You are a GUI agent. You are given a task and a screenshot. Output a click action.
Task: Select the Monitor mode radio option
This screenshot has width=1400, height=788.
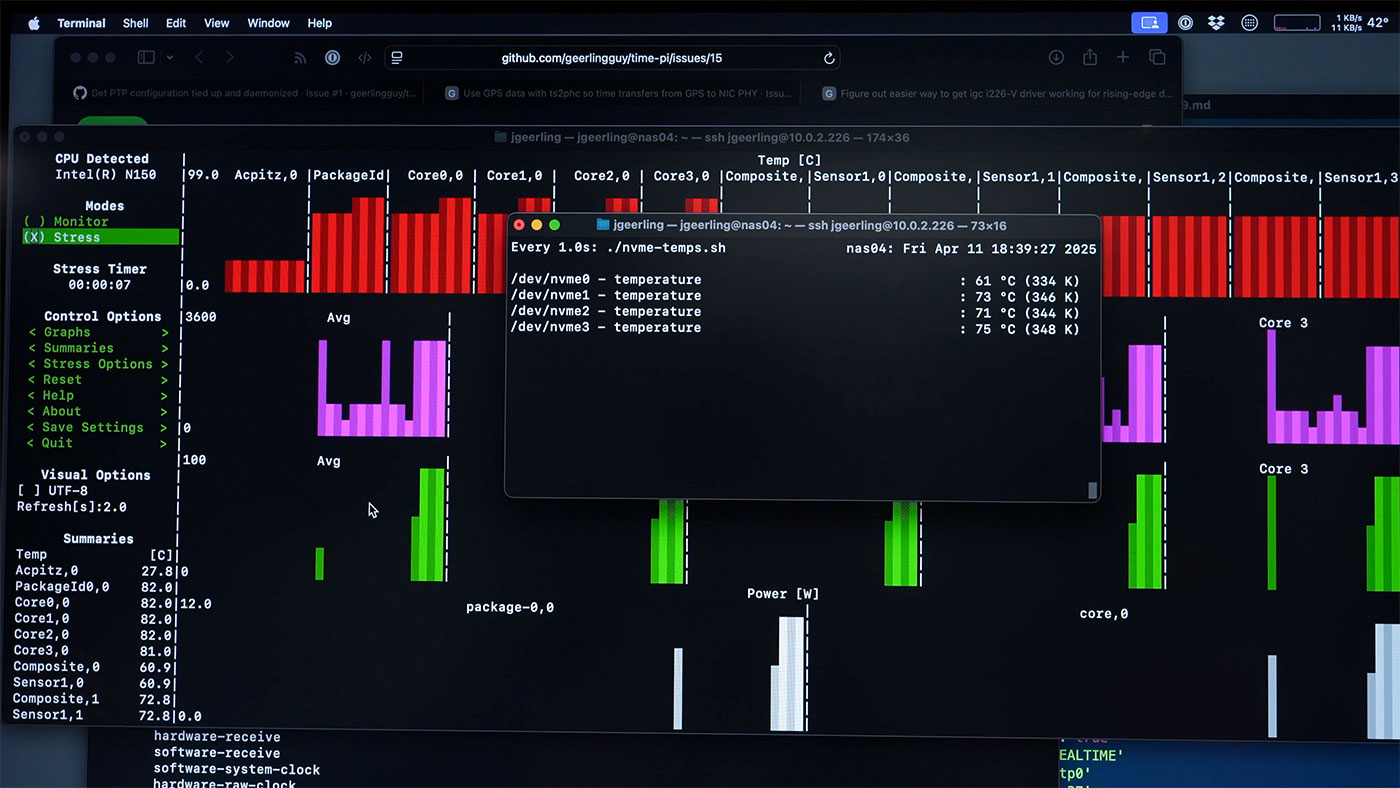click(66, 221)
